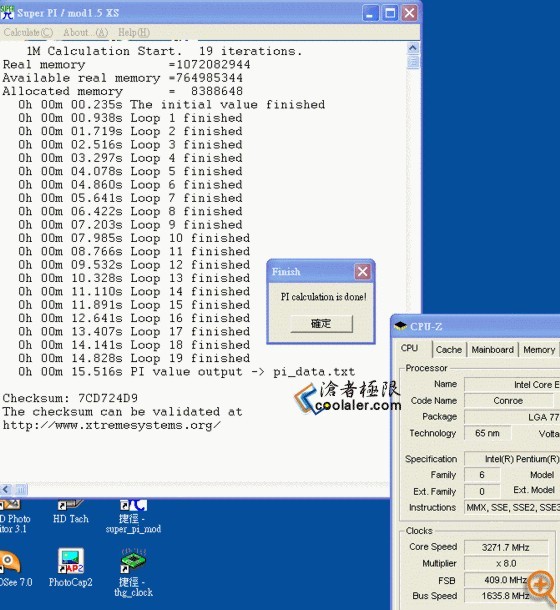560x610 pixels.
Task: Minimize the Super PI window
Action: coord(370,13)
